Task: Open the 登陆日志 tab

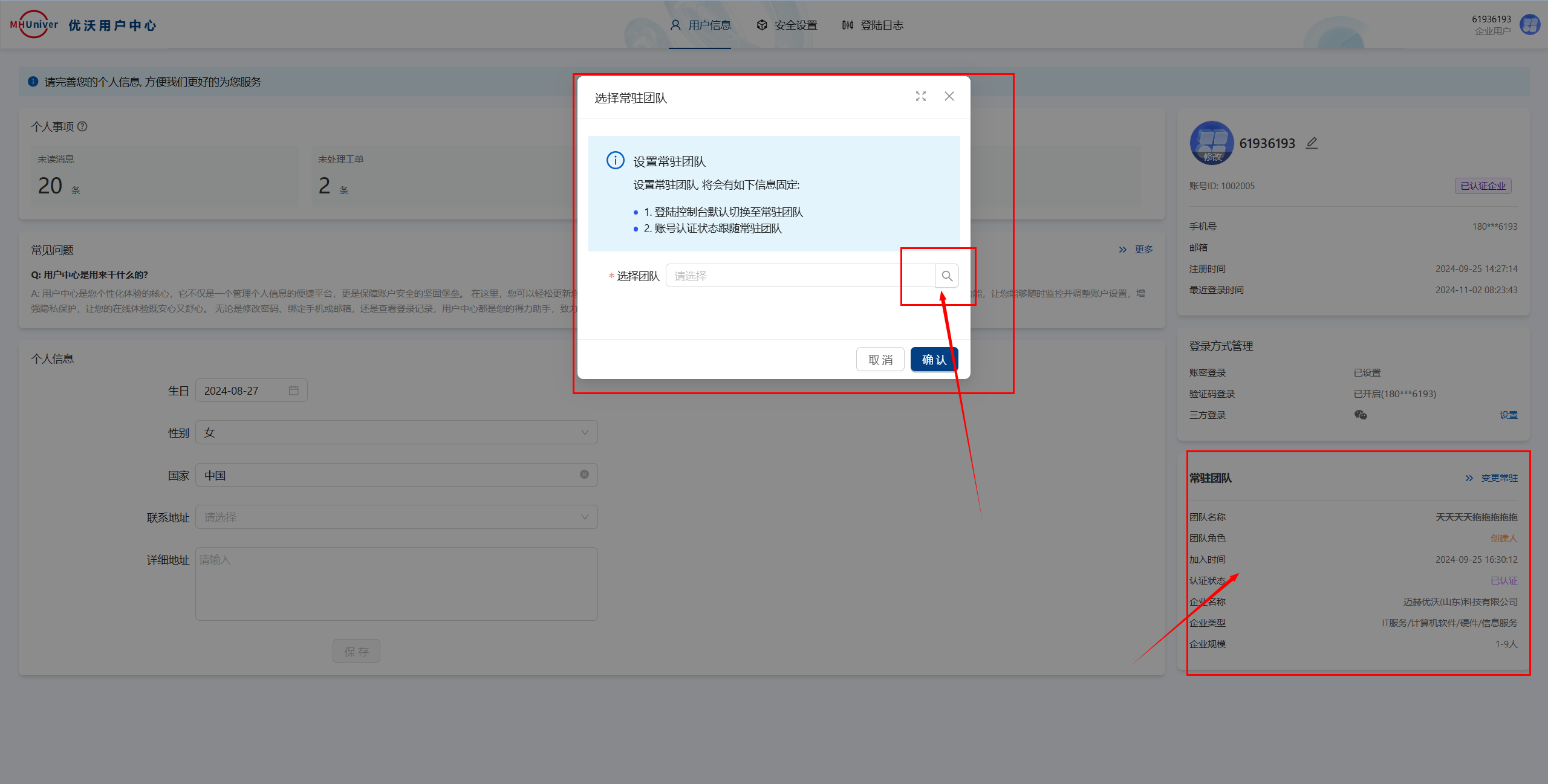Action: click(x=873, y=25)
